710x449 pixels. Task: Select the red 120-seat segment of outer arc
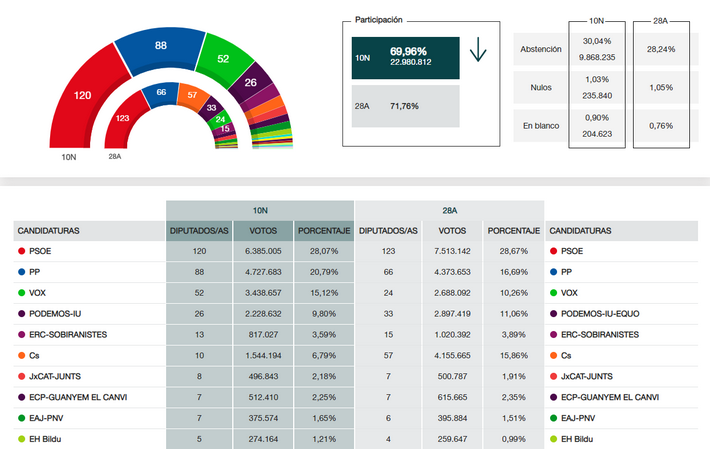tap(82, 96)
